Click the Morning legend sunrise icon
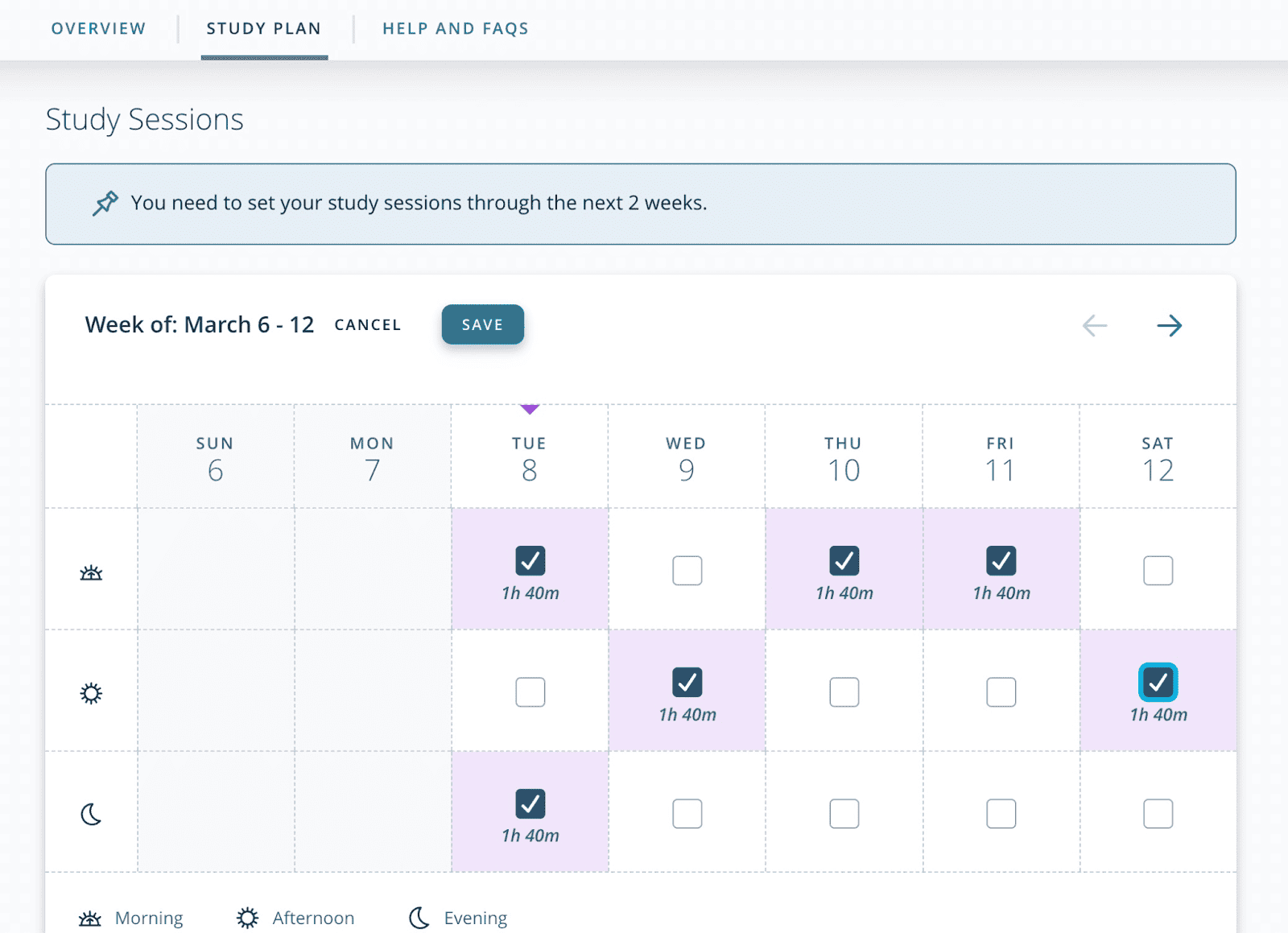This screenshot has height=933, width=1288. (90, 918)
